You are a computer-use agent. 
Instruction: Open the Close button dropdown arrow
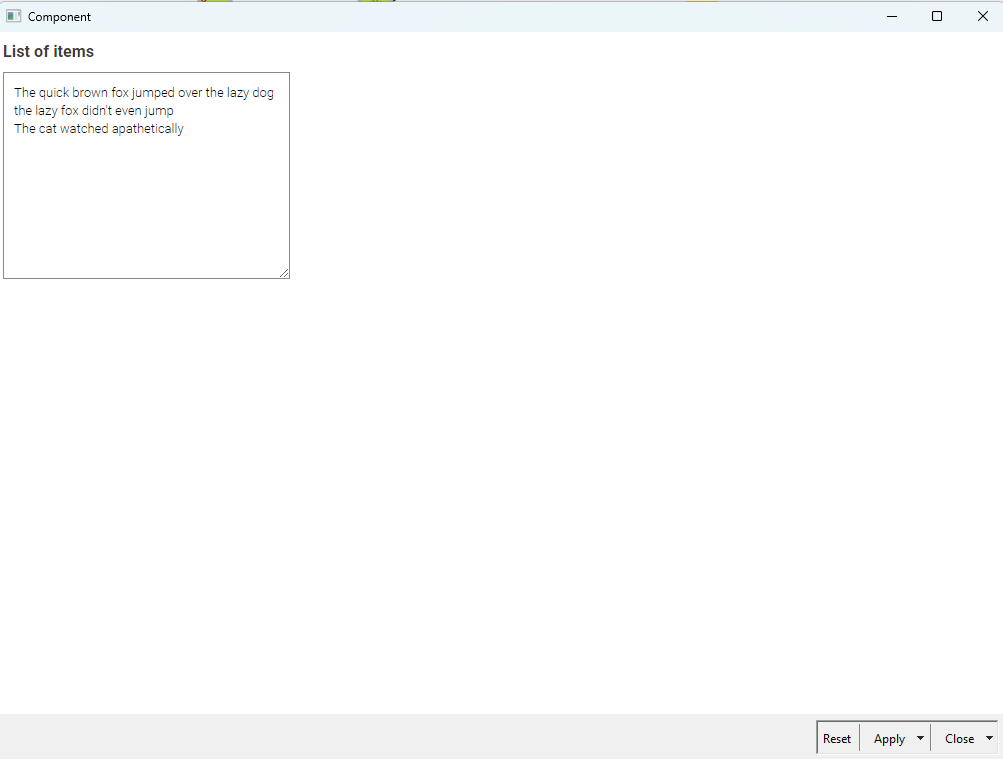coord(989,738)
